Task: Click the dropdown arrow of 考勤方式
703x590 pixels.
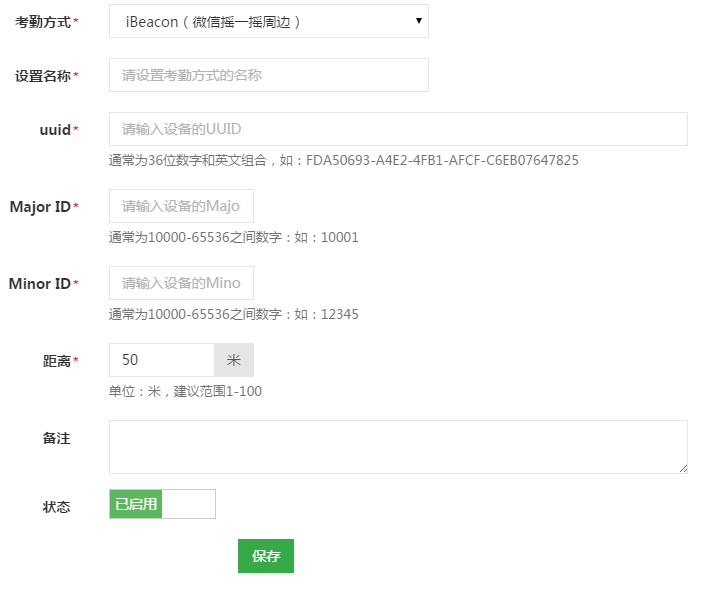Action: pyautogui.click(x=419, y=21)
